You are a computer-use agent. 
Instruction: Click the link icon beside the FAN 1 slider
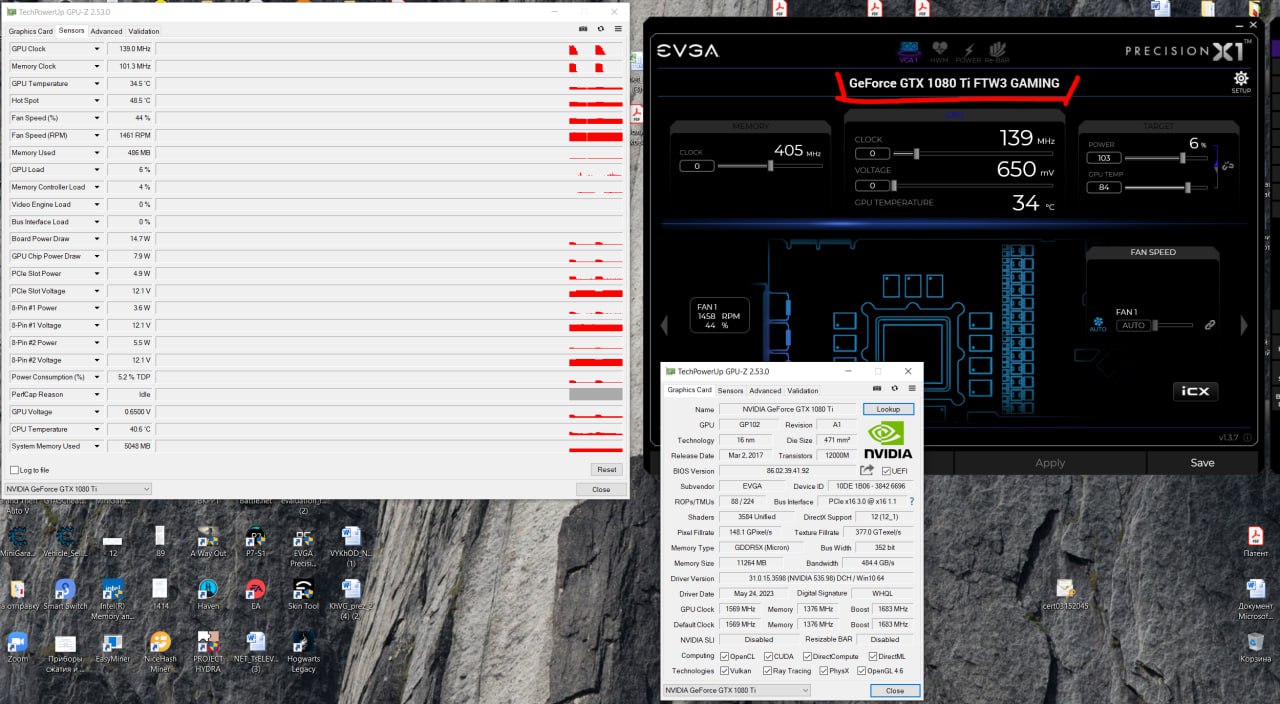[x=1210, y=325]
